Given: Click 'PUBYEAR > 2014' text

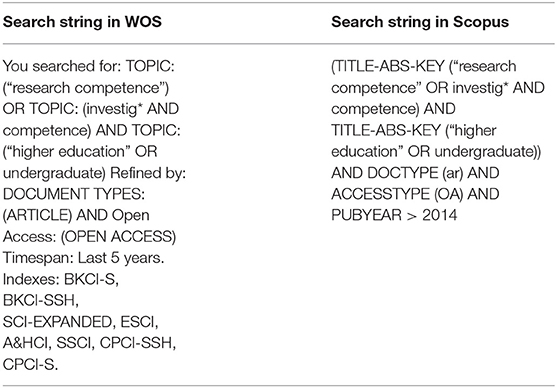Looking at the screenshot, I should coord(394,215).
